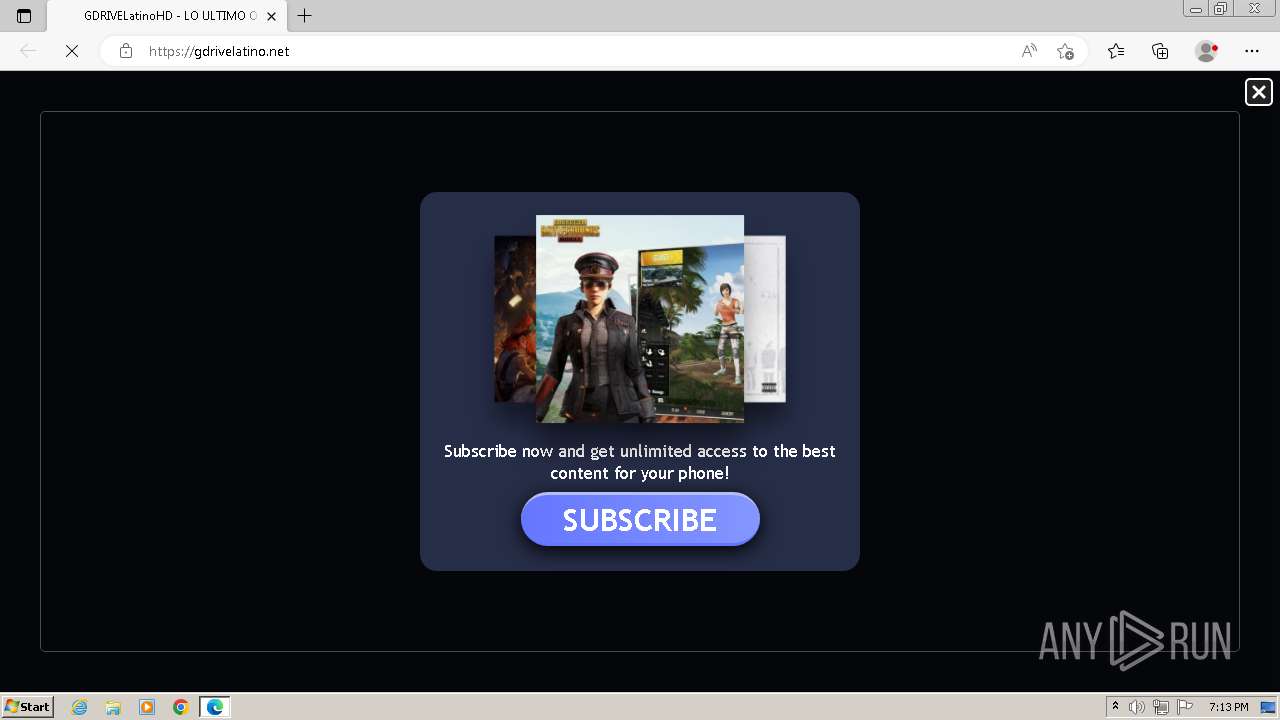Image resolution: width=1280 pixels, height=720 pixels.
Task: Open network status tray icon
Action: click(1161, 707)
